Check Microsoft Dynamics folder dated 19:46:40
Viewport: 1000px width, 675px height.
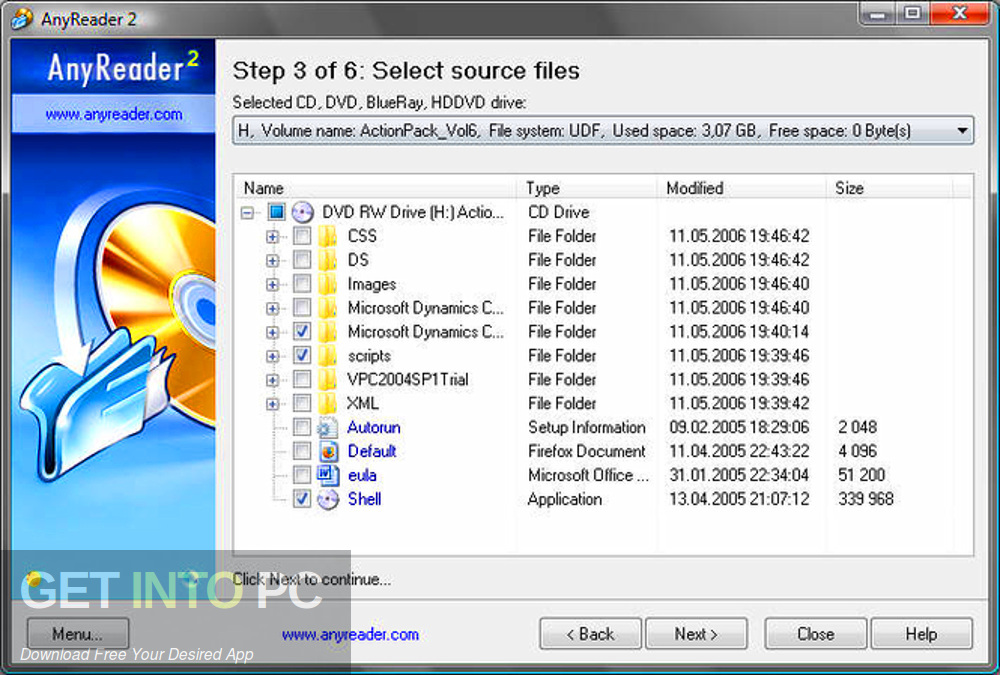tap(302, 308)
